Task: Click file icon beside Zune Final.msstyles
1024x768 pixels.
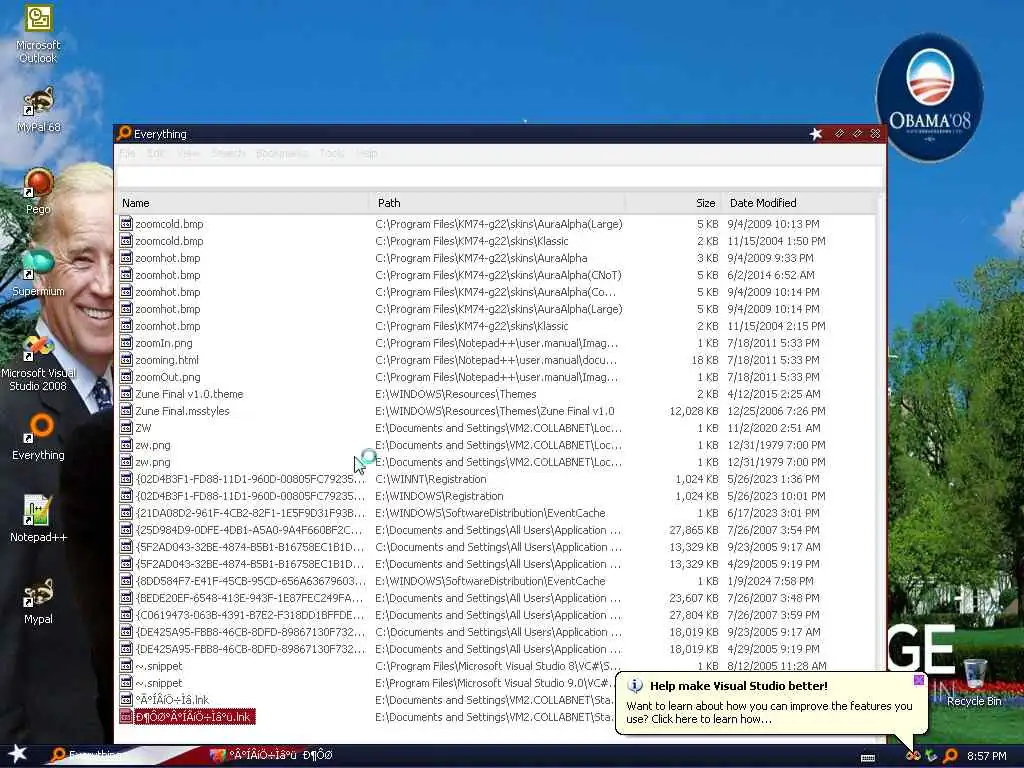Action: coord(126,411)
